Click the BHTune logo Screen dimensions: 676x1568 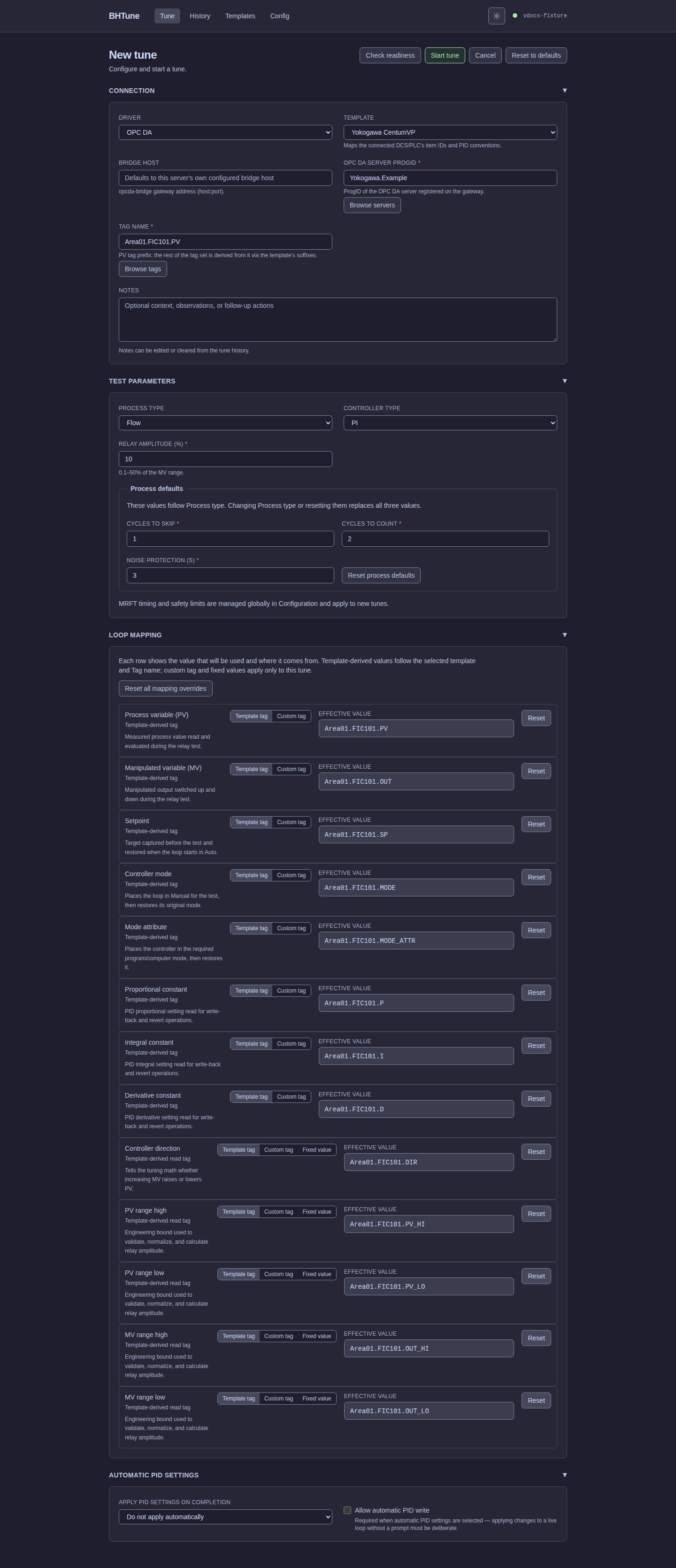[x=124, y=16]
